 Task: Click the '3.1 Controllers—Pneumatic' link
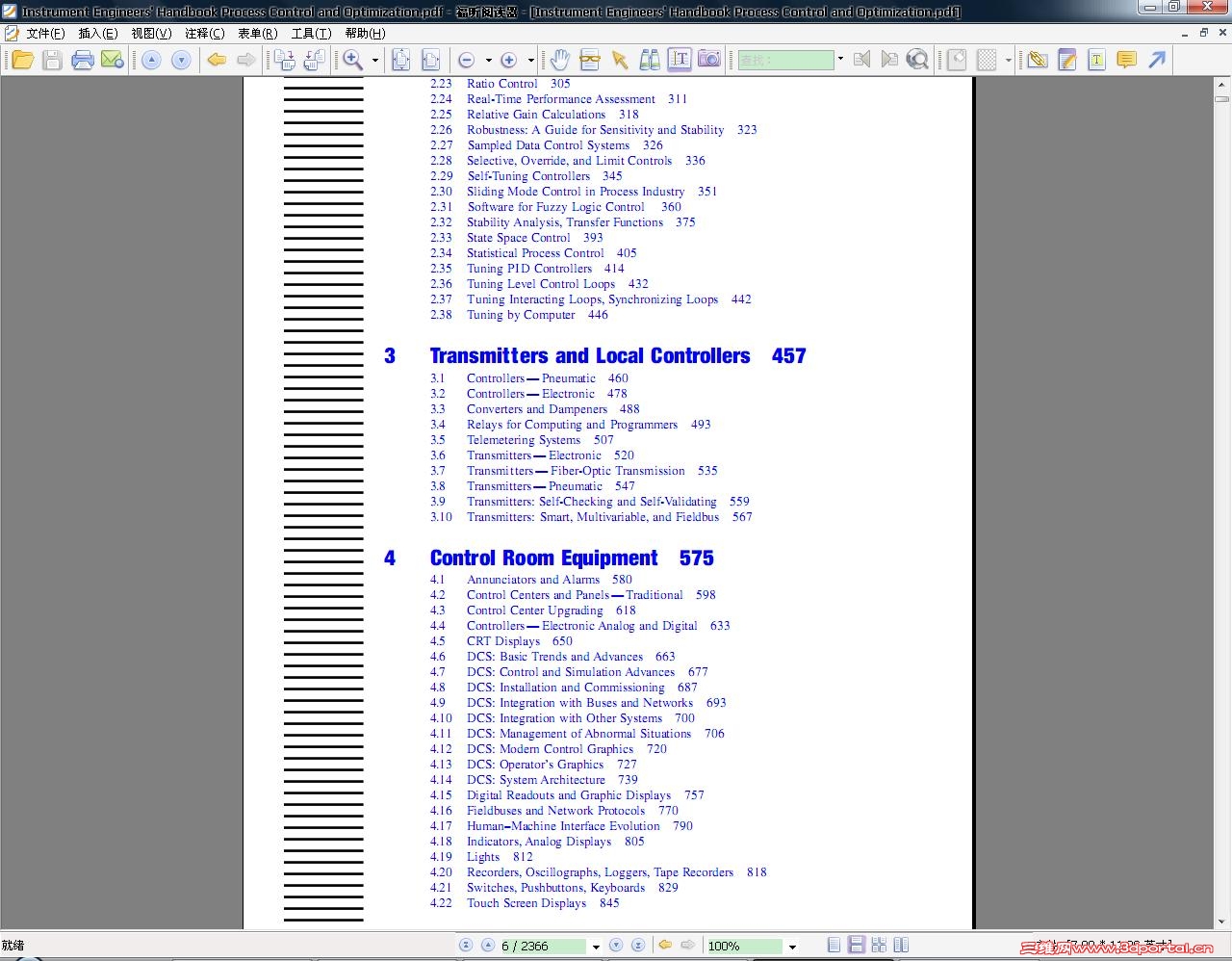click(529, 378)
